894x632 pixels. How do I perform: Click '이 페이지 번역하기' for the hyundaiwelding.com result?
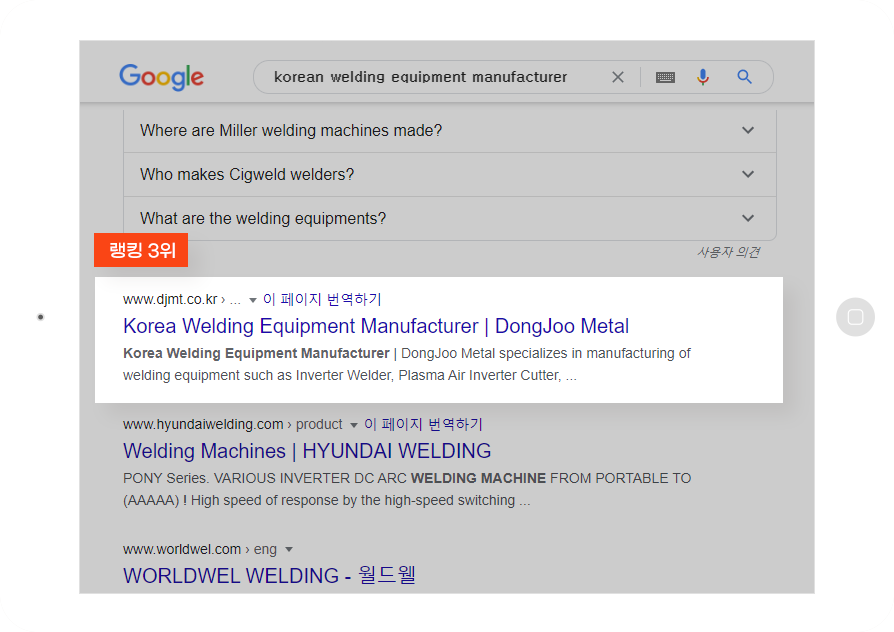click(x=423, y=424)
